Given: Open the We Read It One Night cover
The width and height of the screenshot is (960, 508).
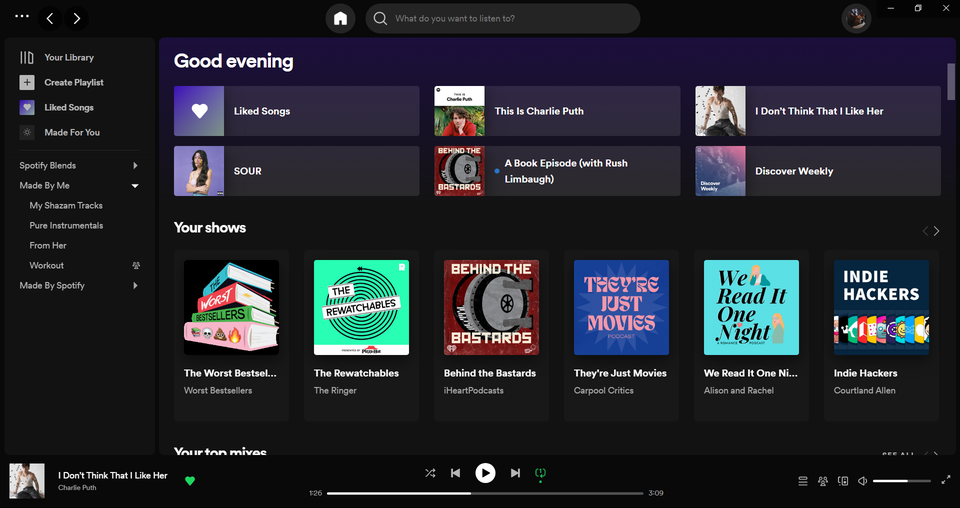Looking at the screenshot, I should point(751,307).
